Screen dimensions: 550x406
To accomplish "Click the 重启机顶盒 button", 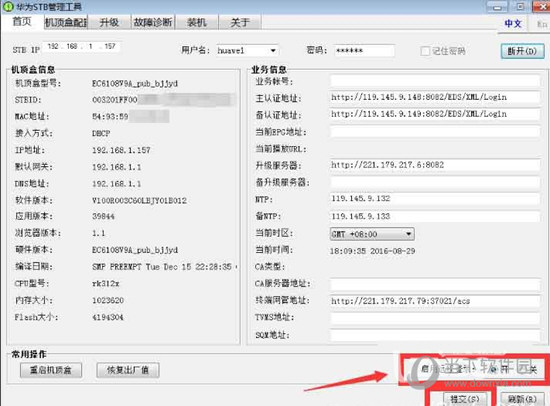I will [51, 370].
